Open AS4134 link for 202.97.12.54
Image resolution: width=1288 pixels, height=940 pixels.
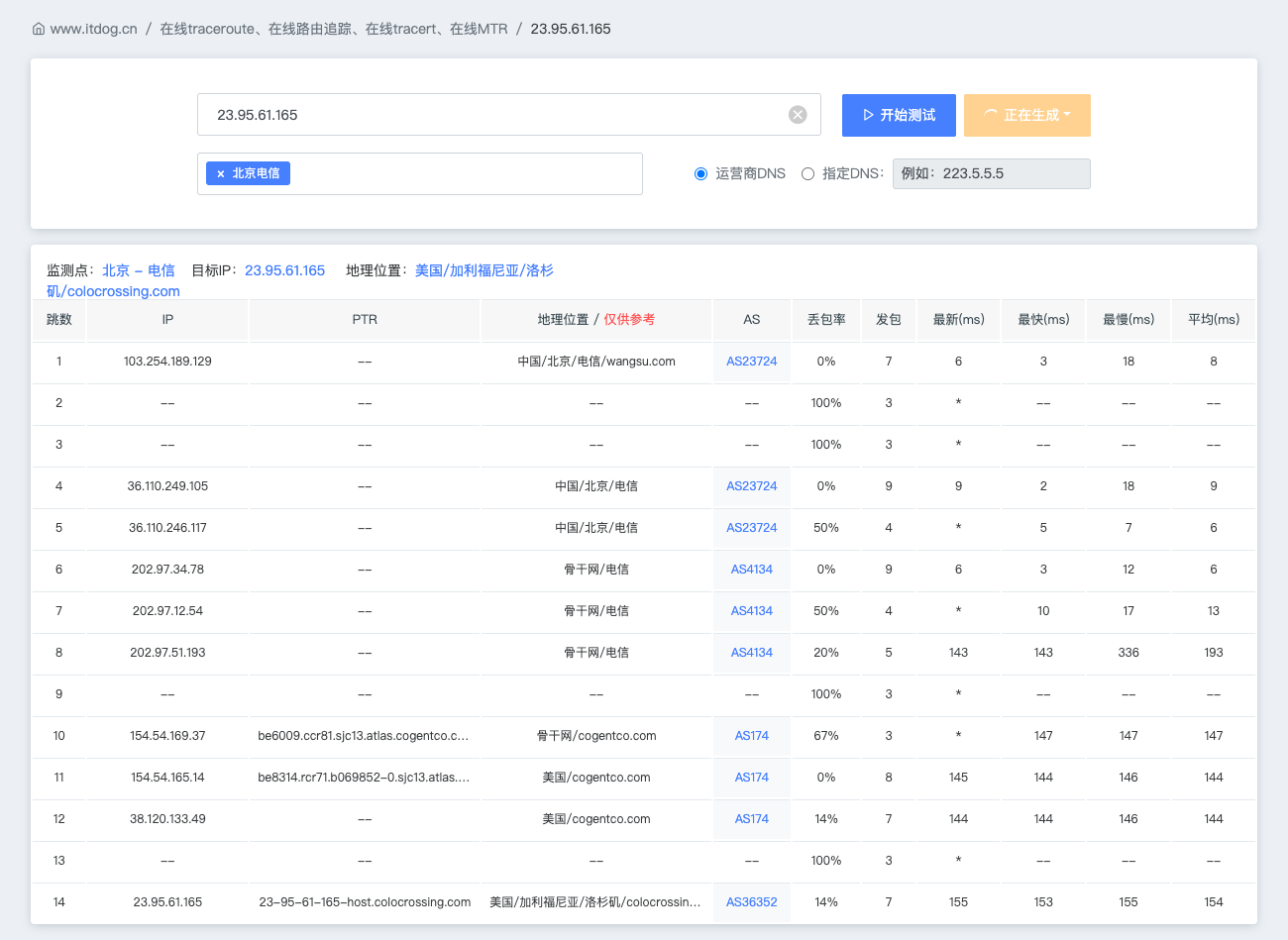pyautogui.click(x=752, y=611)
